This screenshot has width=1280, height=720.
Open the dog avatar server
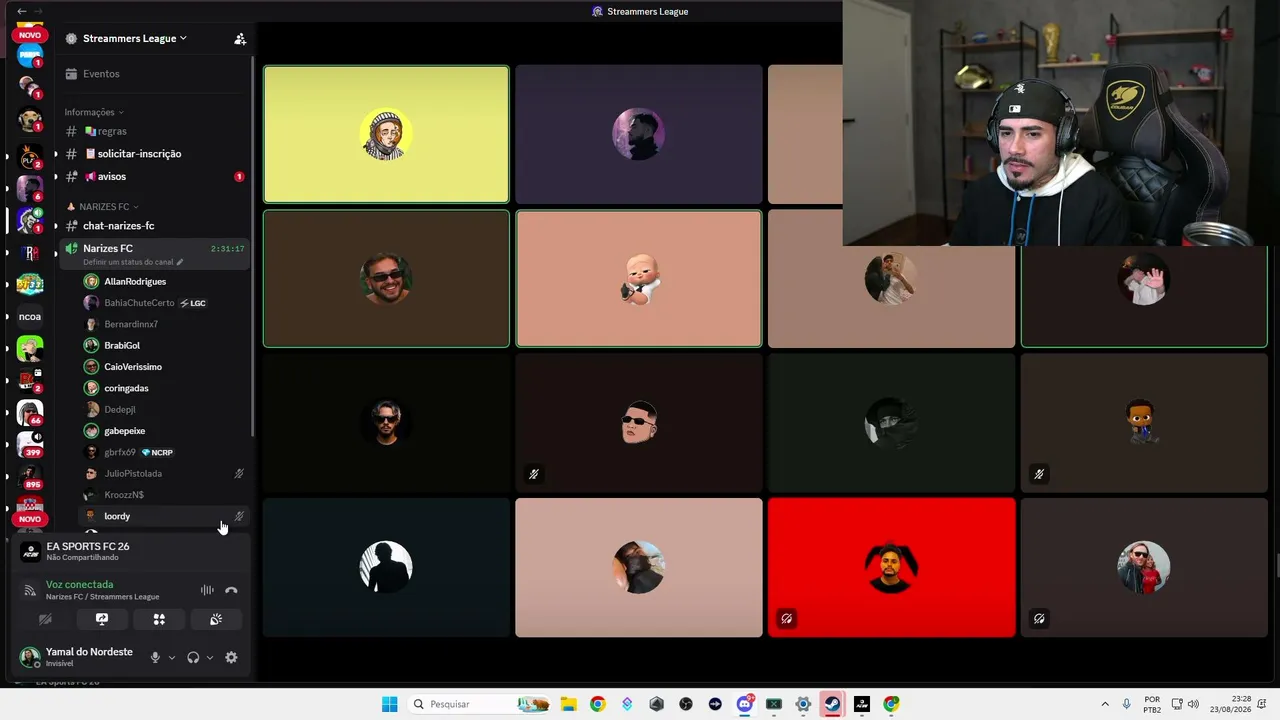[x=30, y=120]
